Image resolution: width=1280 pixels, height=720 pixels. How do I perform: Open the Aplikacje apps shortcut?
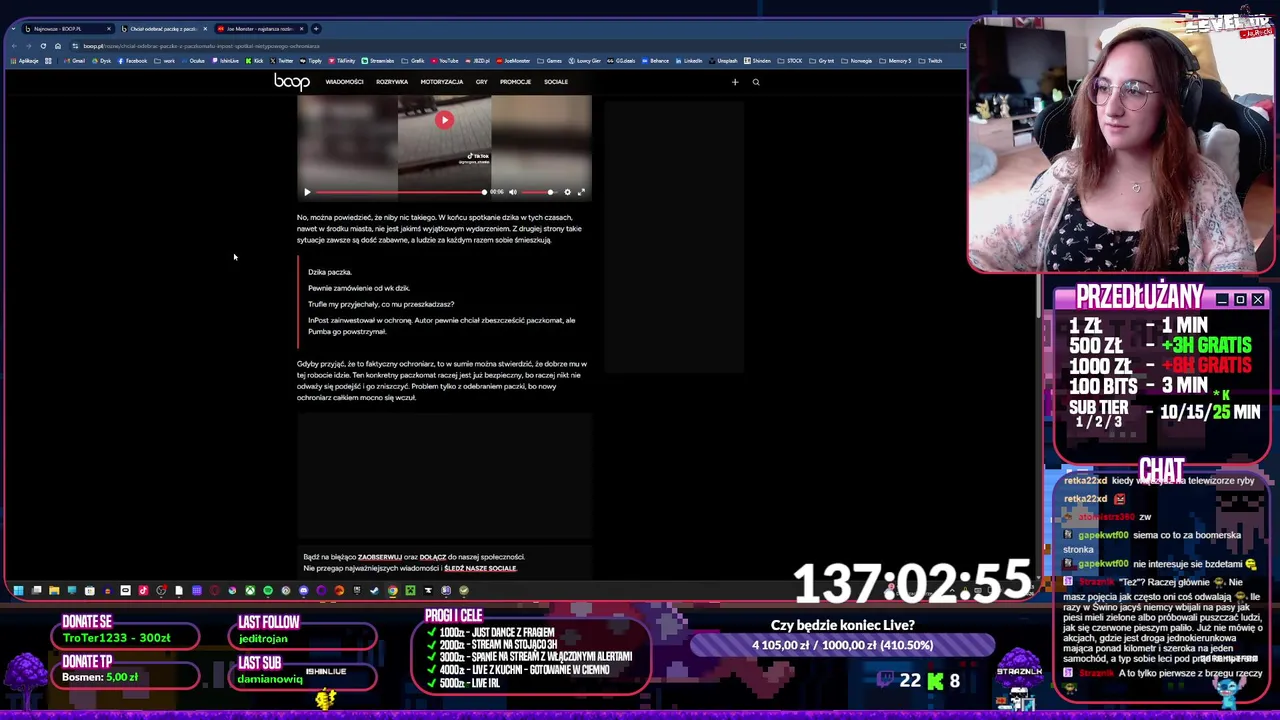24,61
